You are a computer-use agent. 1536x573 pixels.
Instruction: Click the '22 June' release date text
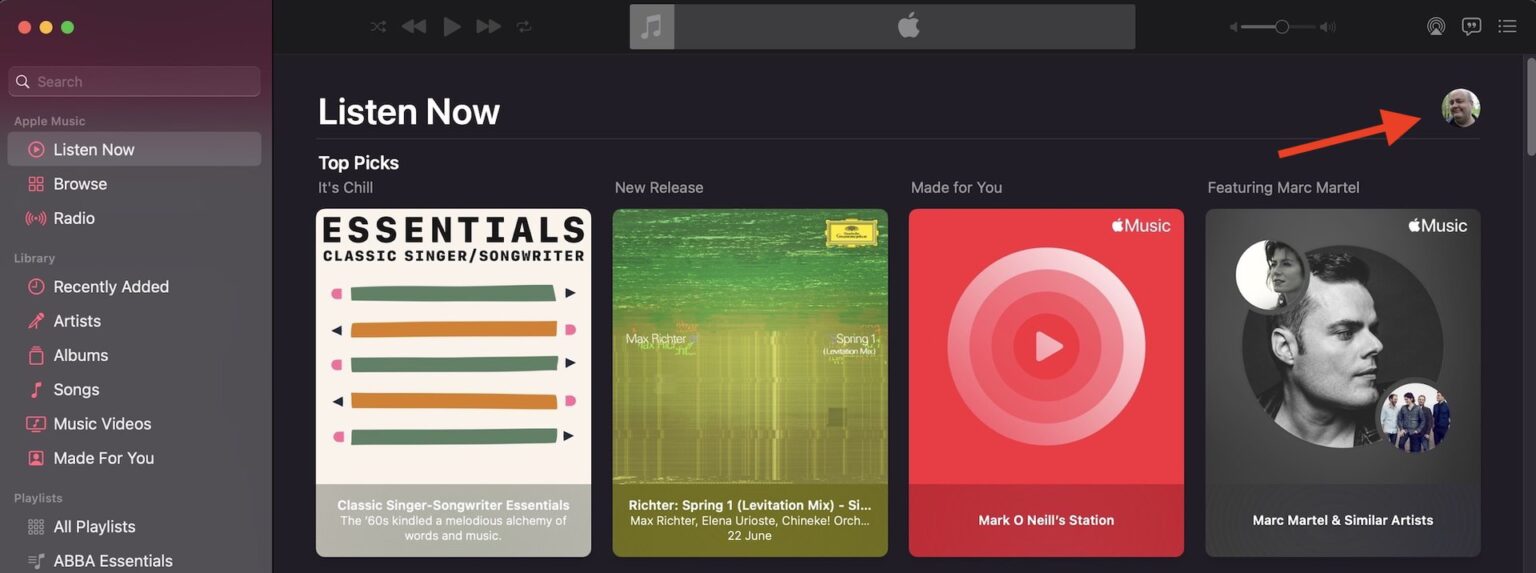[750, 536]
